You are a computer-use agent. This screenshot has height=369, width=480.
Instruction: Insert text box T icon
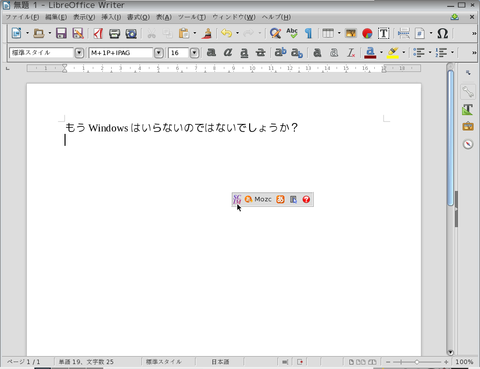click(384, 33)
